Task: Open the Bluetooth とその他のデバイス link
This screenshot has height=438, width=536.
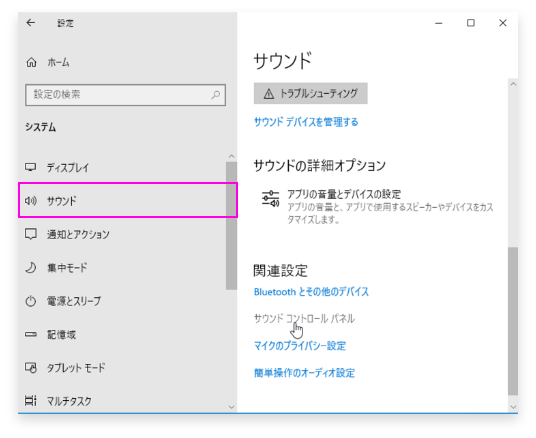Action: 311,292
